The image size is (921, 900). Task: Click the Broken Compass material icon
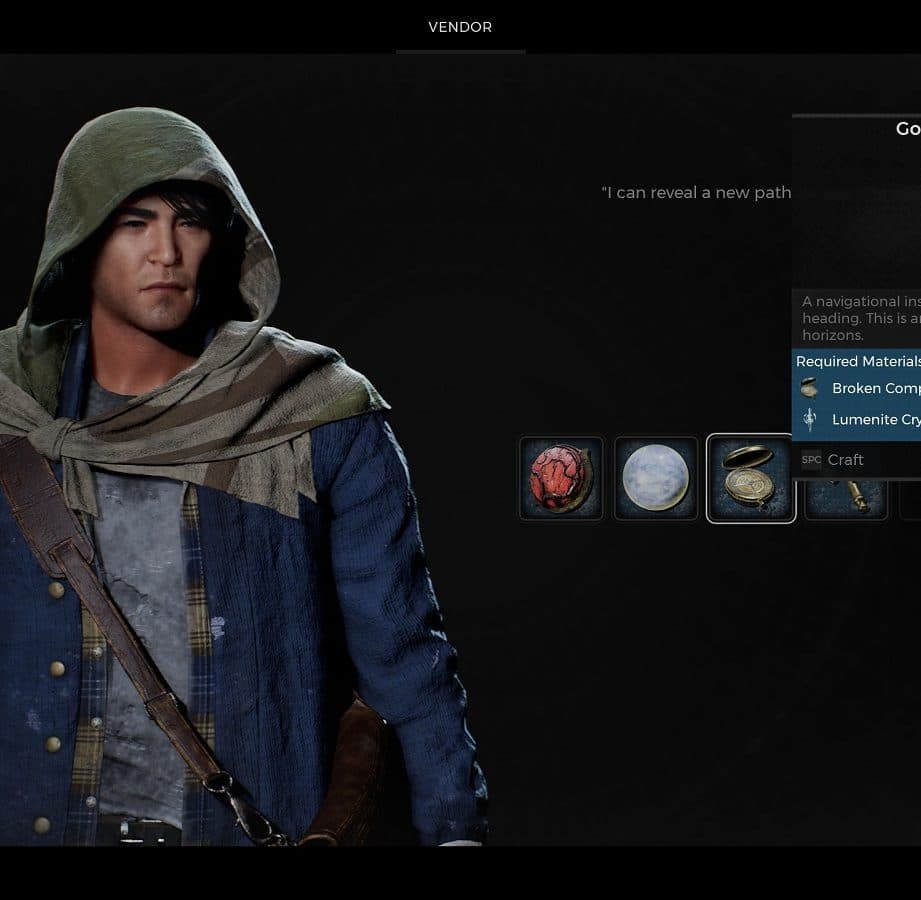(810, 388)
